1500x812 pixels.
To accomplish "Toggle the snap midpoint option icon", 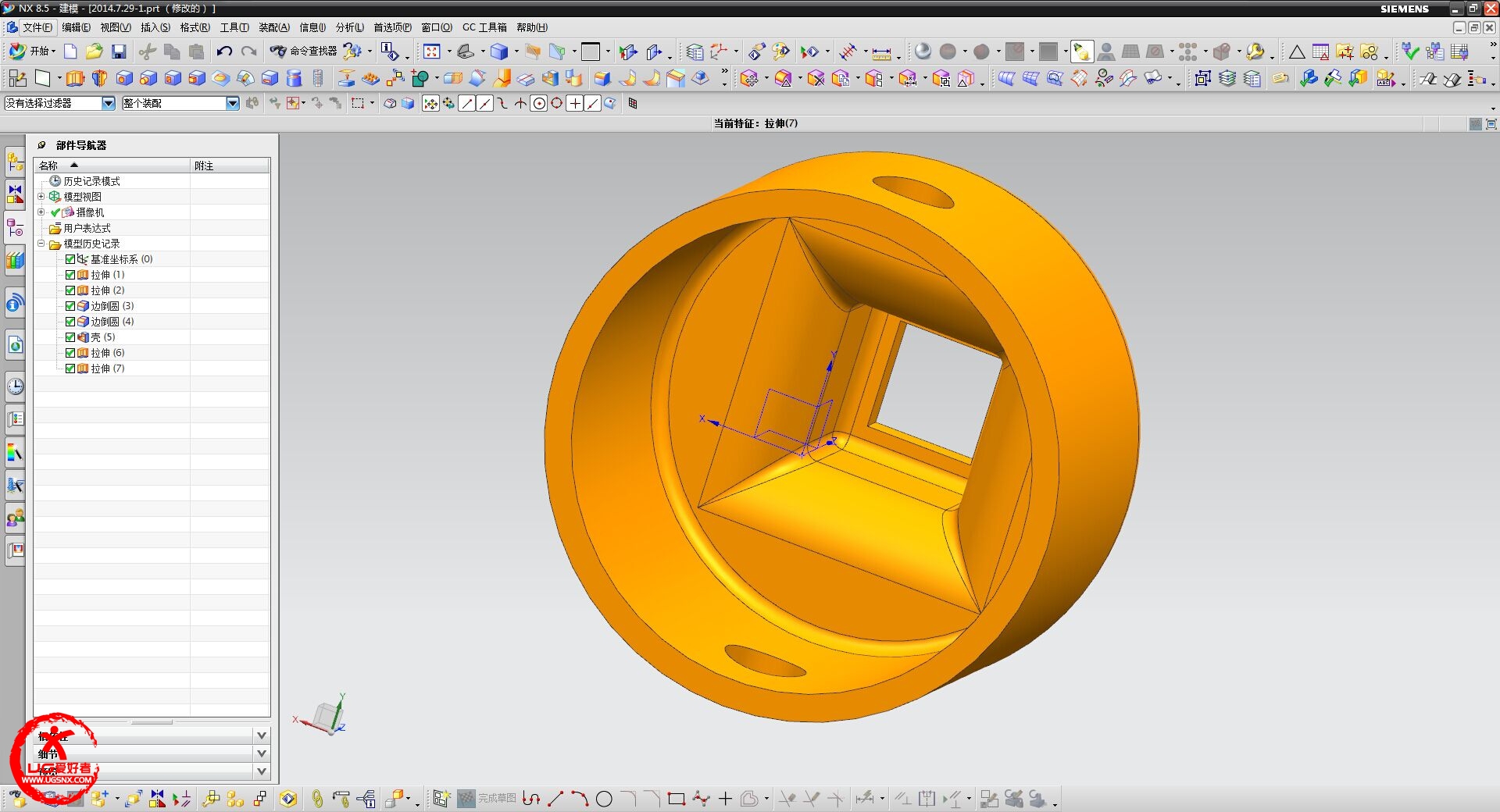I will click(484, 103).
